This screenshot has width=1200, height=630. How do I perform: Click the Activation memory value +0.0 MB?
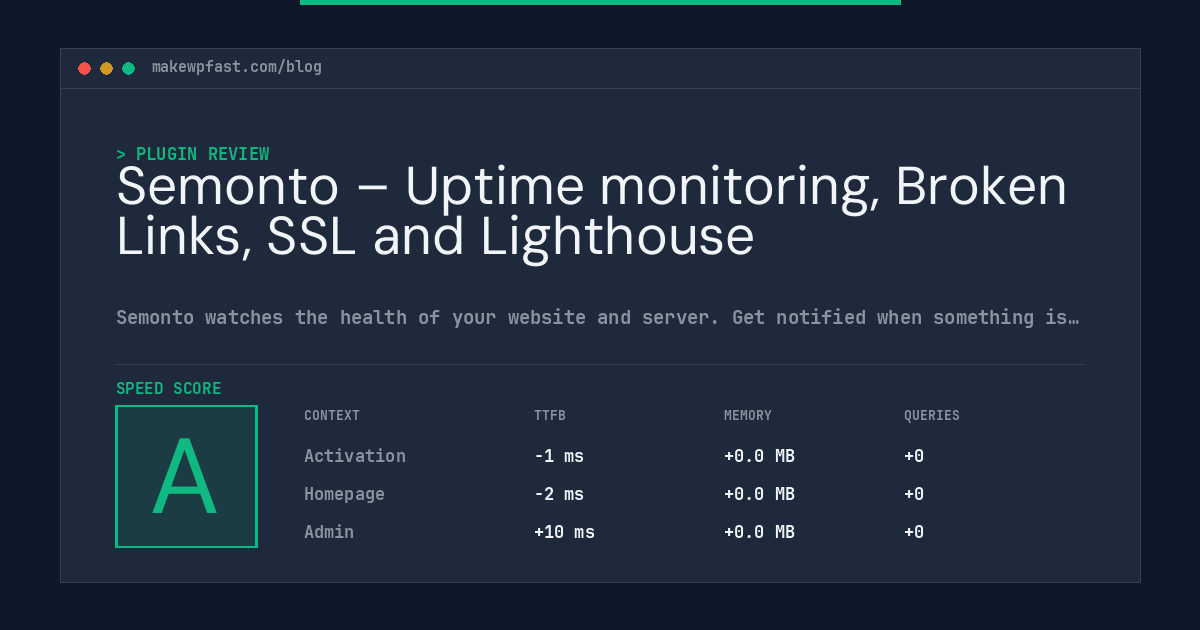tap(759, 456)
